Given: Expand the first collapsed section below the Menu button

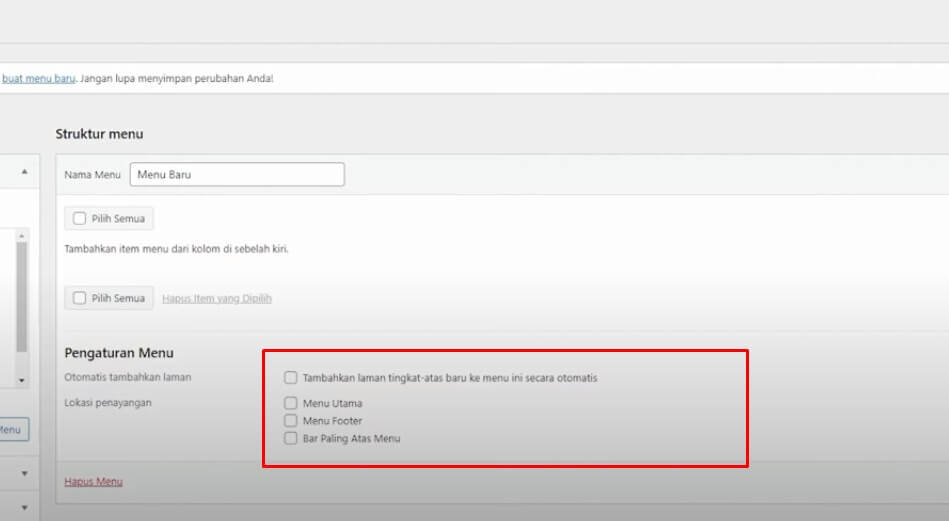Looking at the screenshot, I should (x=24, y=473).
